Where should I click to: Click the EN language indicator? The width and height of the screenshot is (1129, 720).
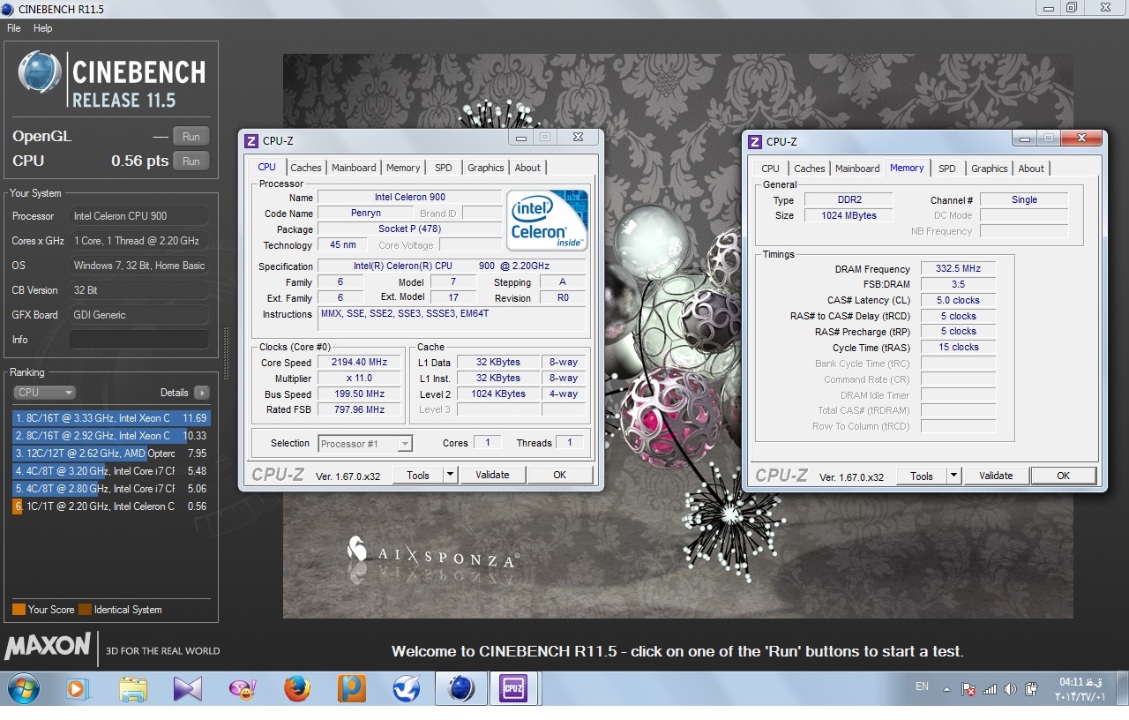(x=922, y=687)
